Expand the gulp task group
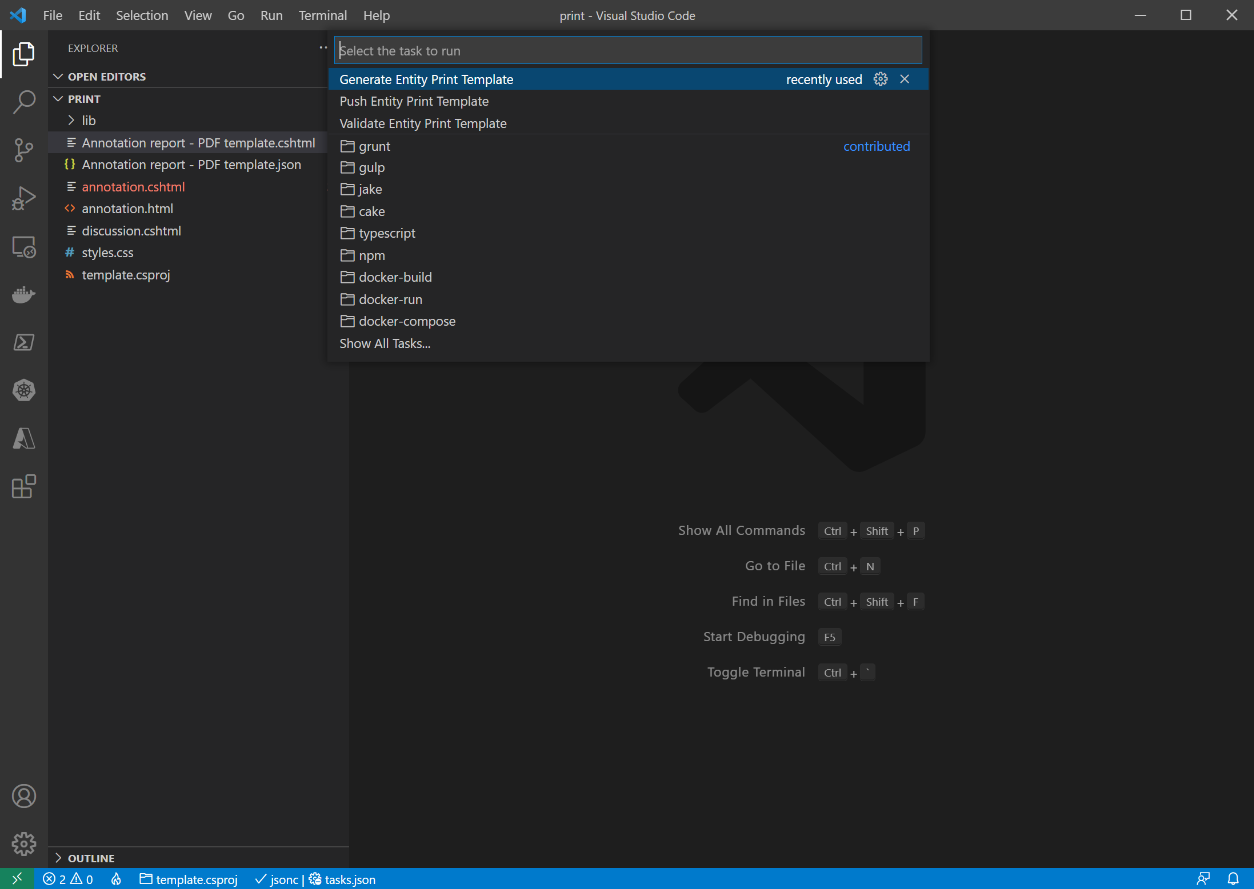Image resolution: width=1254 pixels, height=889 pixels. pyautogui.click(x=629, y=168)
